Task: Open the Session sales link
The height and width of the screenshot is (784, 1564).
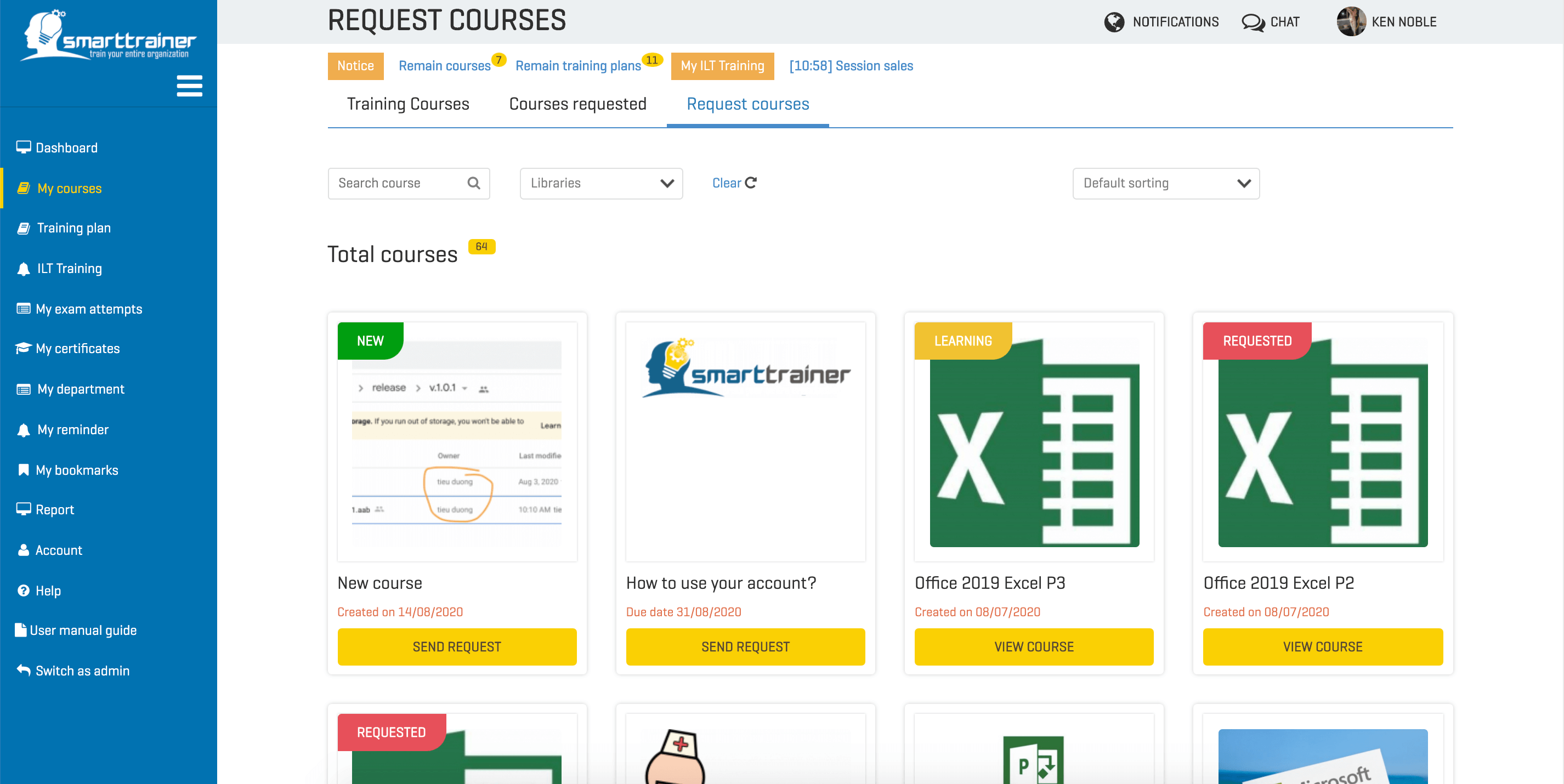Action: (851, 66)
